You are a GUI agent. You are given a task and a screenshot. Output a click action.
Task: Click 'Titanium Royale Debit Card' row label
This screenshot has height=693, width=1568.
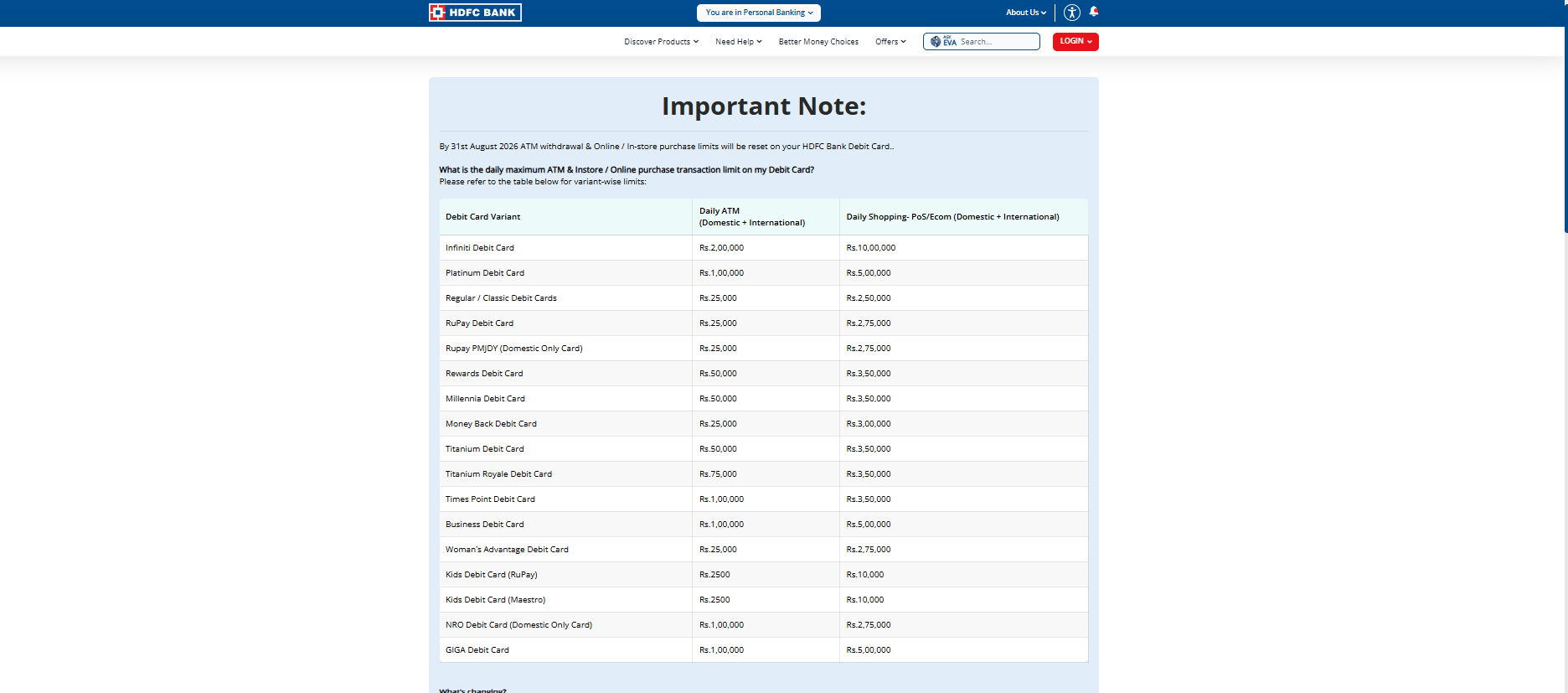point(498,474)
